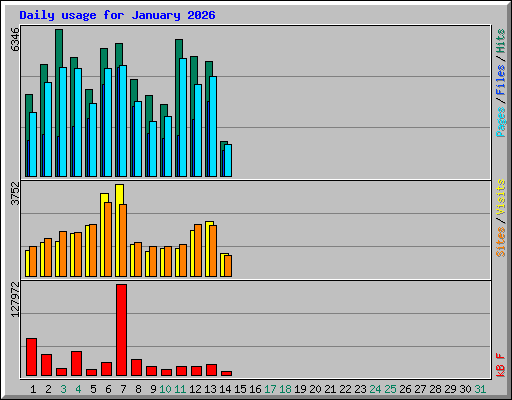
Task: Select the red KB bar for day 1
Action: pos(31,357)
